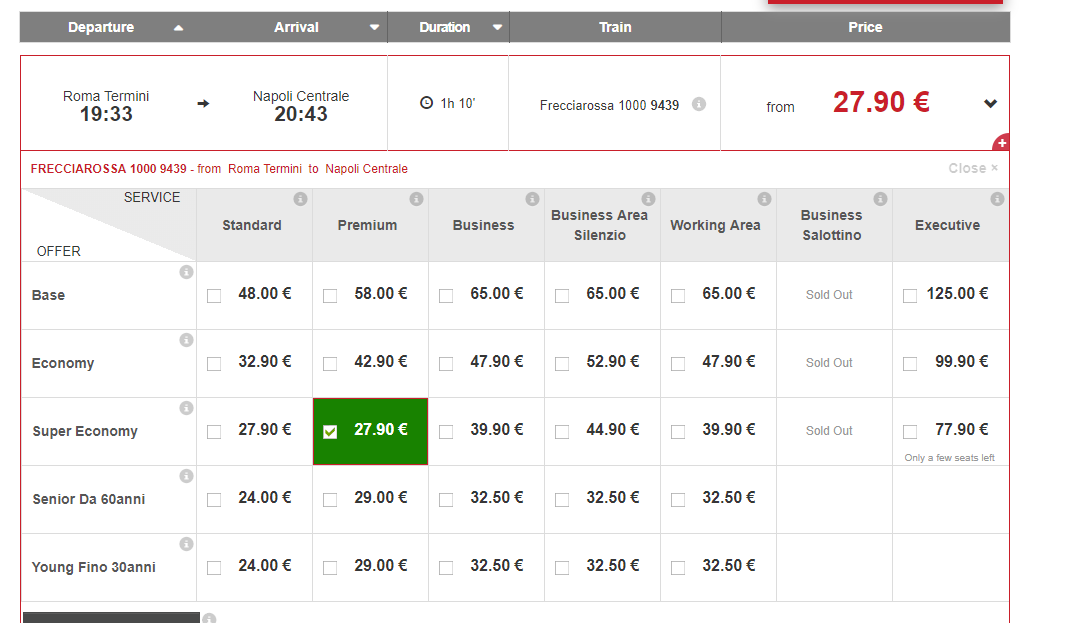1065x623 pixels.
Task: Expand the price chevron next to 27.90 €
Action: [x=990, y=104]
